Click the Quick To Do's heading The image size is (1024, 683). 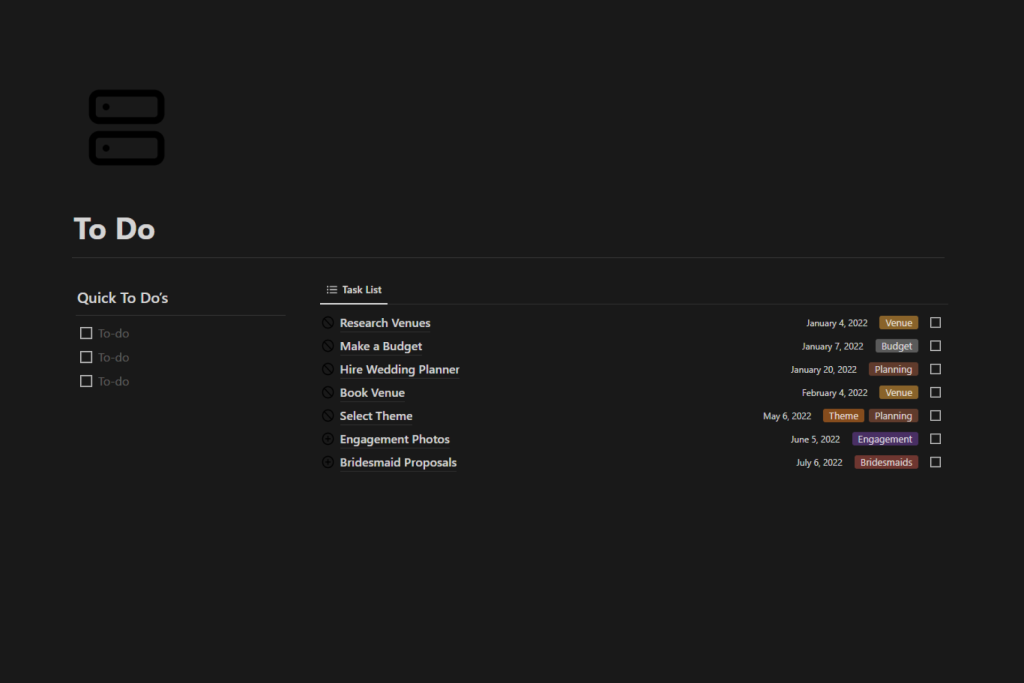pyautogui.click(x=123, y=298)
